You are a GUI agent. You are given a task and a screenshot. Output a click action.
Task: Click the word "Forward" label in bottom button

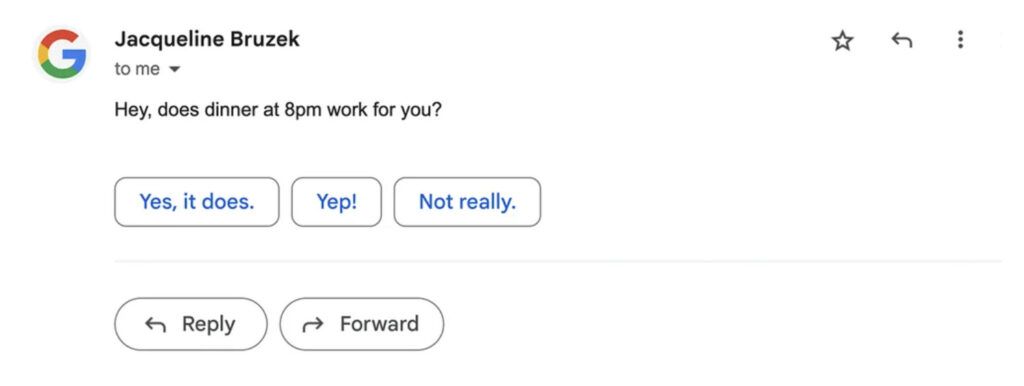tap(379, 324)
